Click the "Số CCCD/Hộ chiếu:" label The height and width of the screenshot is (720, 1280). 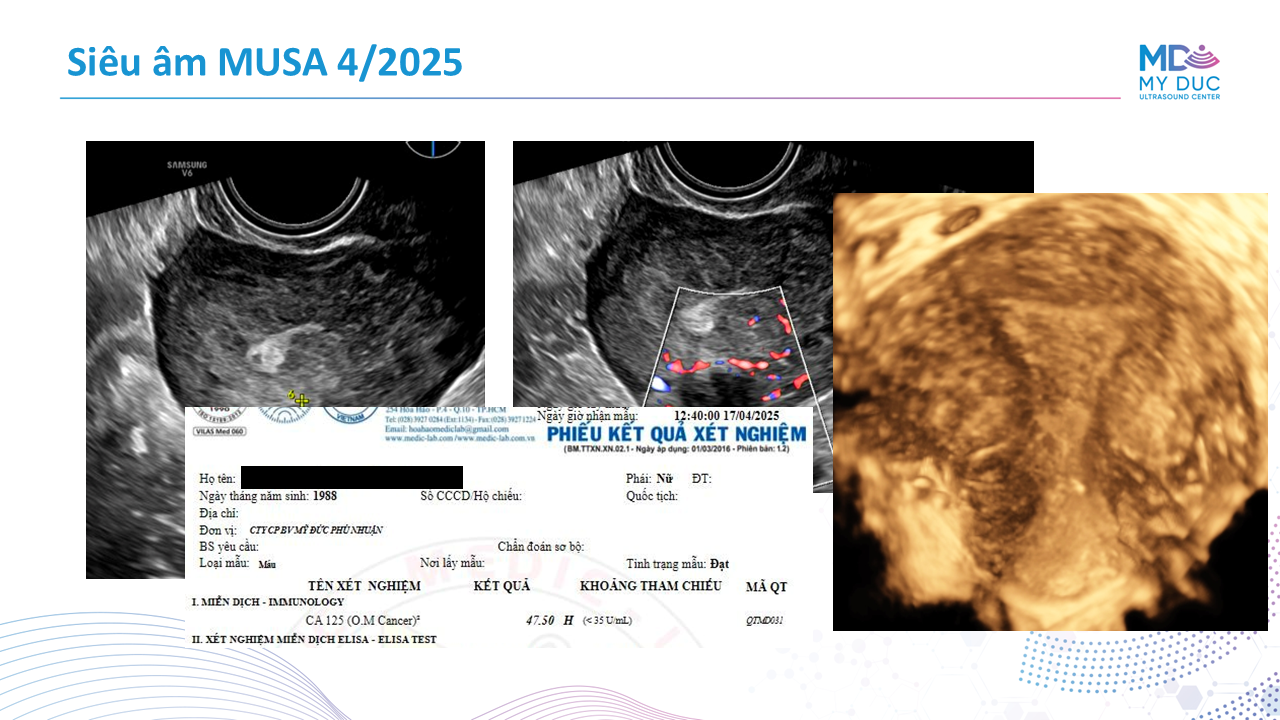(470, 496)
